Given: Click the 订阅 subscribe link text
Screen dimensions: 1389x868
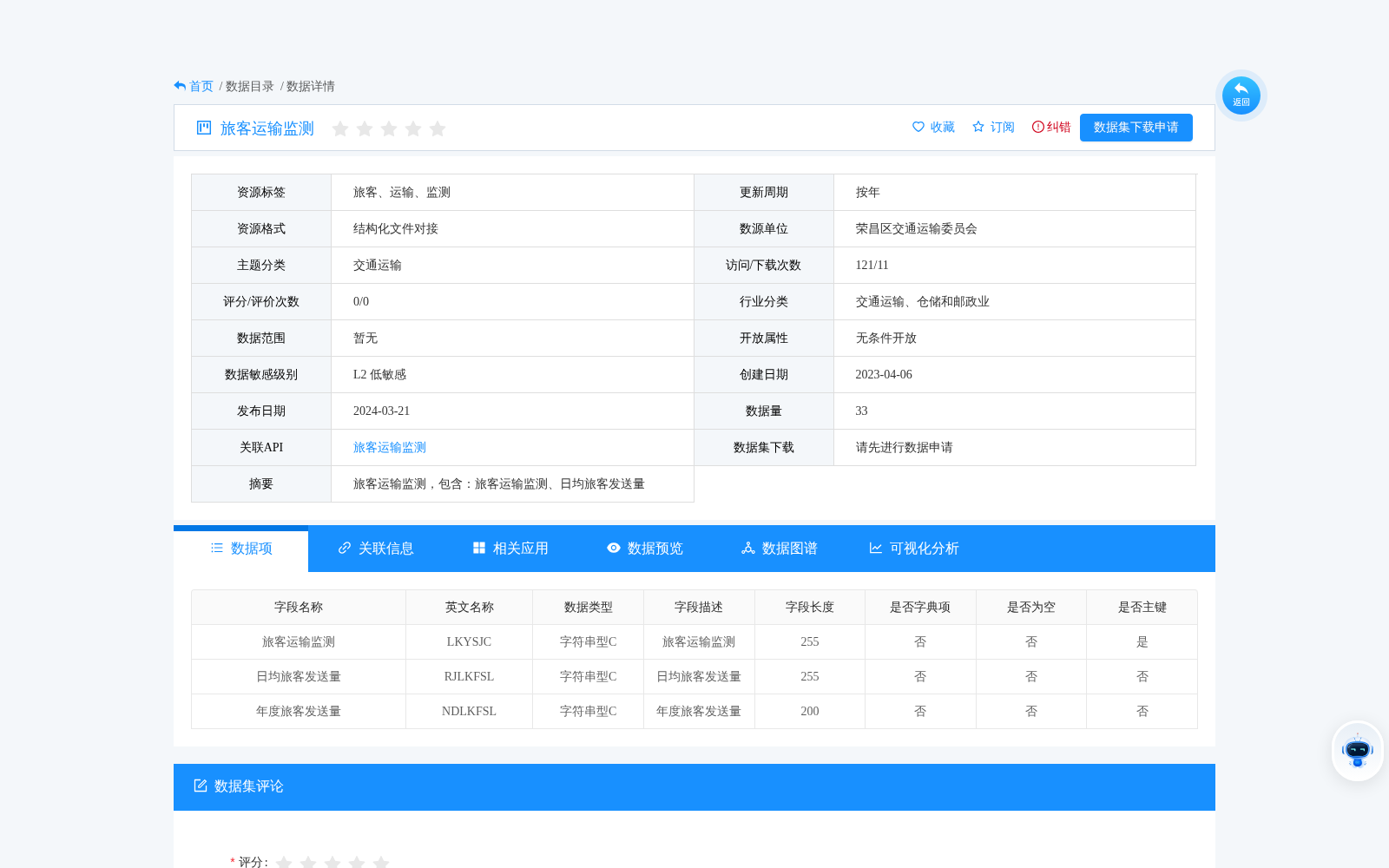Looking at the screenshot, I should pos(1003,127).
